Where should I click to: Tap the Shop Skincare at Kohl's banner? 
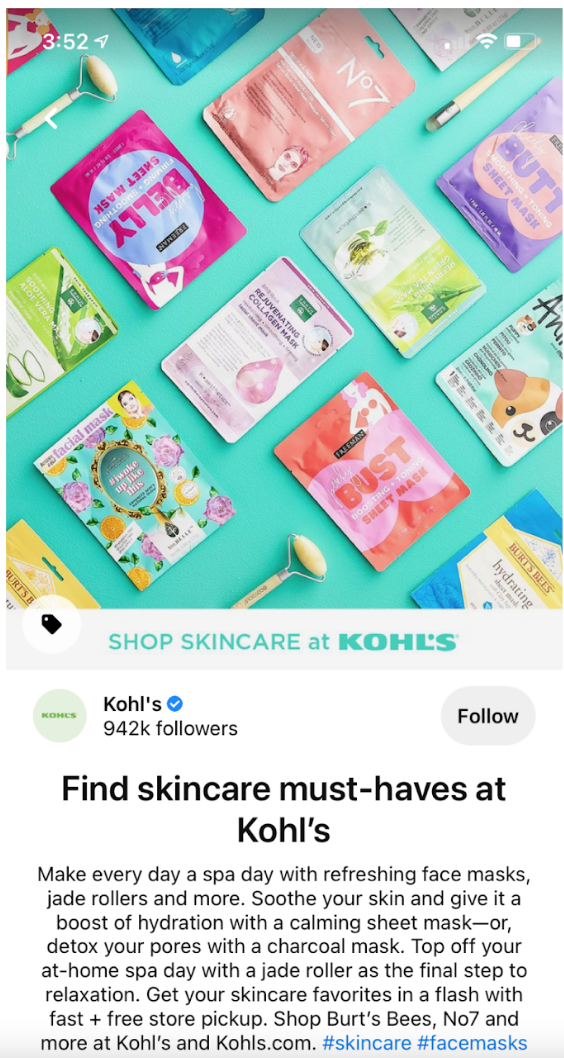[283, 642]
